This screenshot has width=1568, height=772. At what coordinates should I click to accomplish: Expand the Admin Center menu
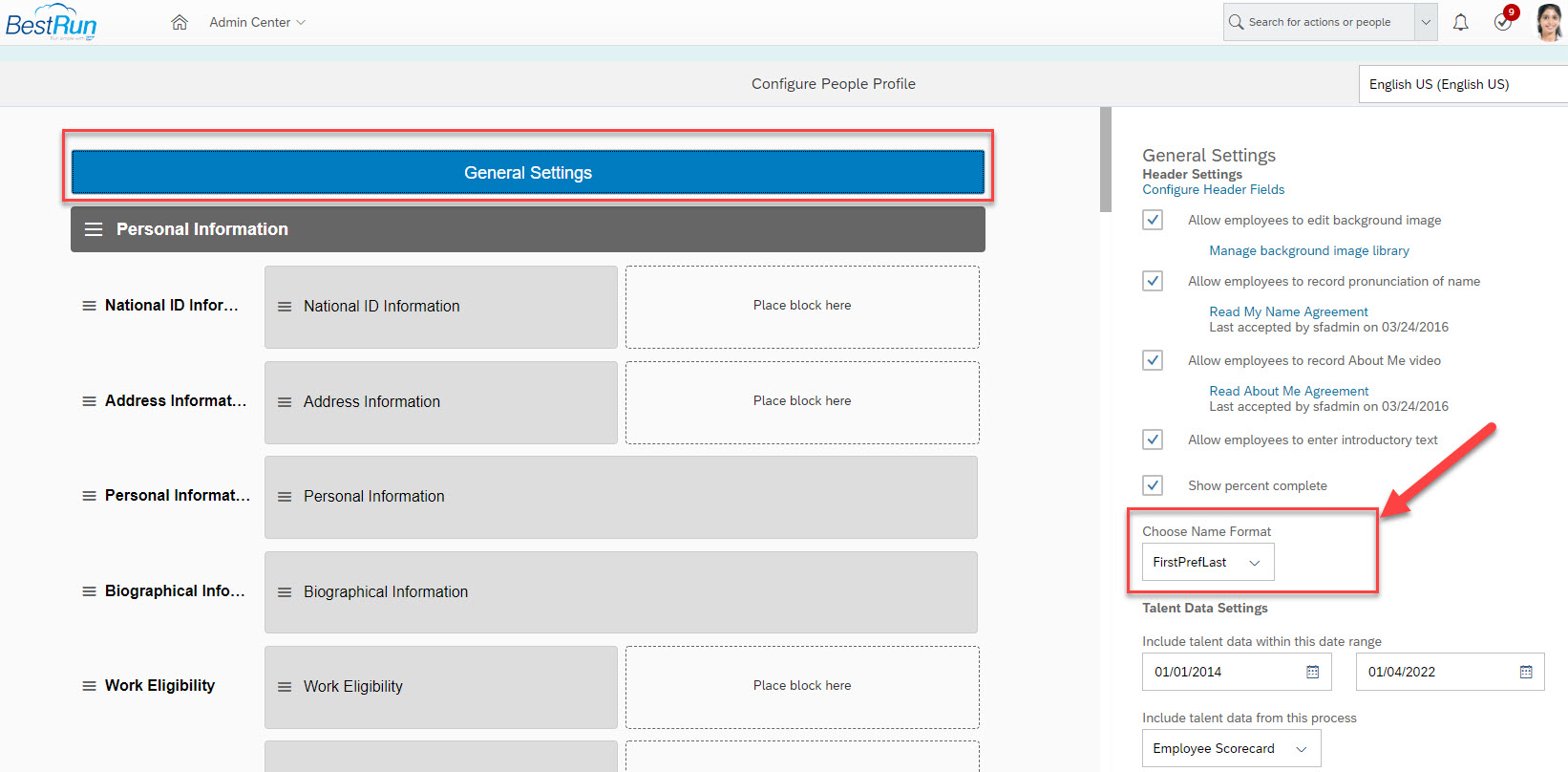tap(257, 22)
